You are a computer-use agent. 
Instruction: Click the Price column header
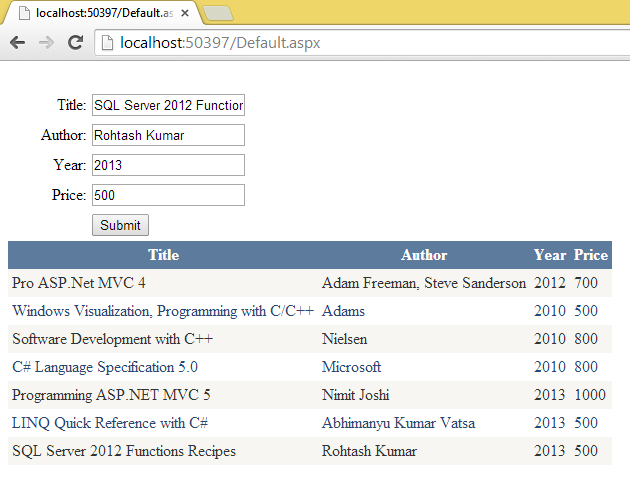tap(591, 255)
